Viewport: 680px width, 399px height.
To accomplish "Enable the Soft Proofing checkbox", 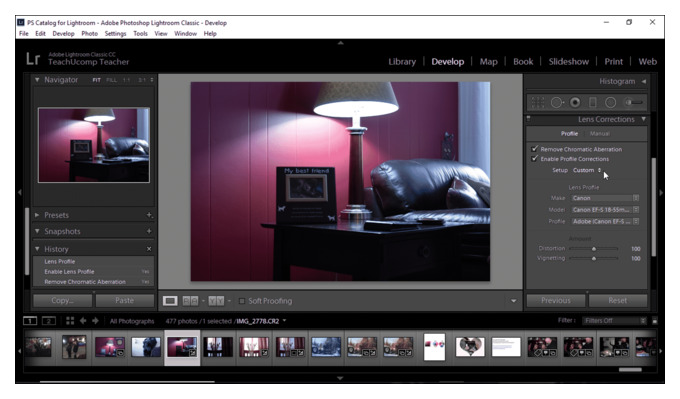I will tap(242, 301).
